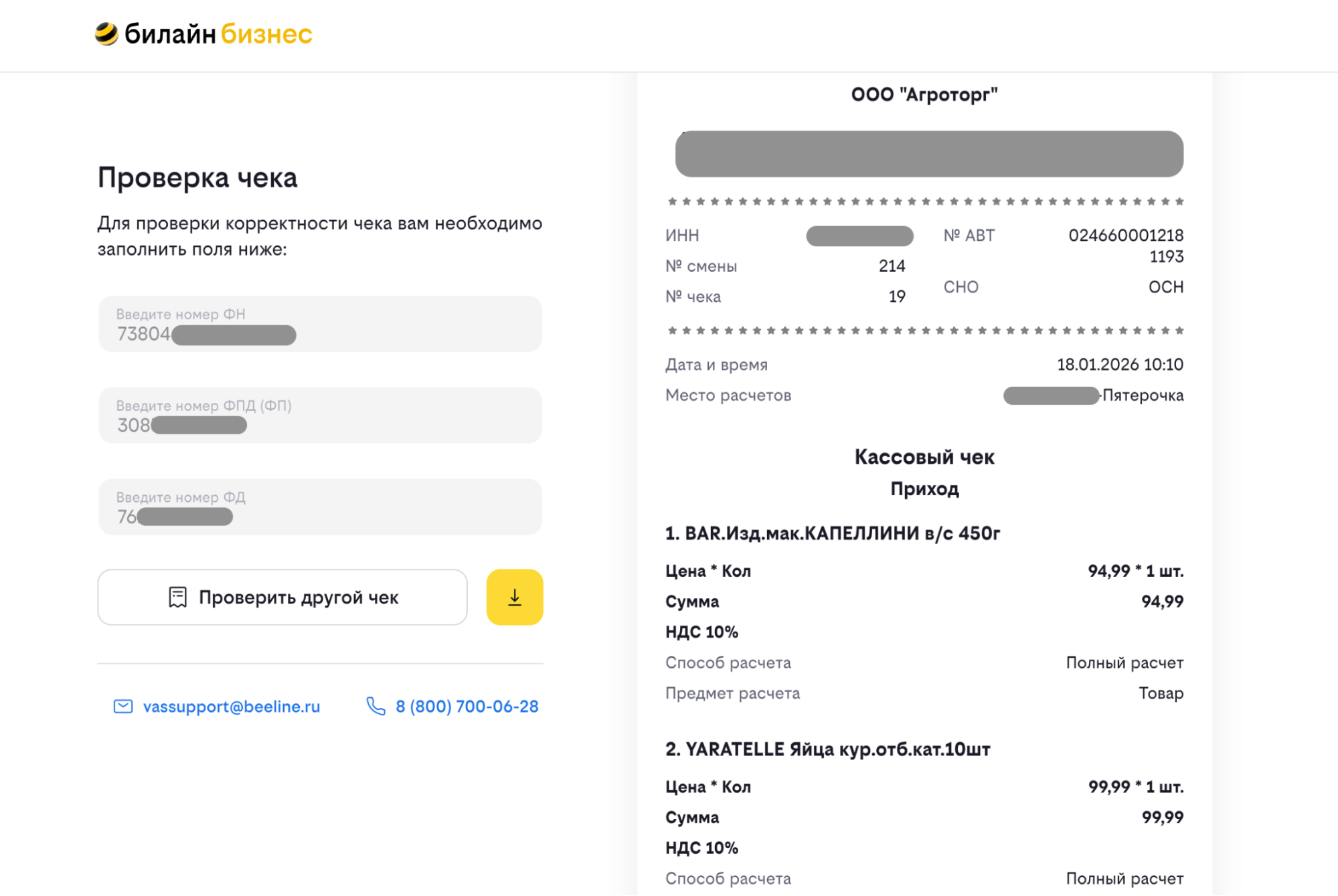Click the phone handset icon
1338x896 pixels.
[375, 707]
